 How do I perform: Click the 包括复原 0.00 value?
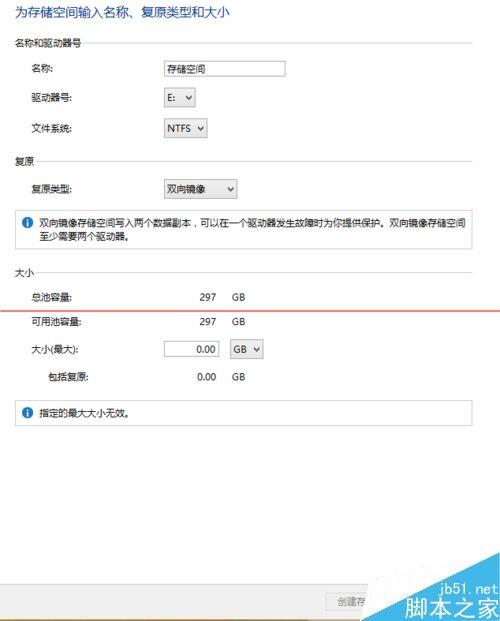point(206,377)
